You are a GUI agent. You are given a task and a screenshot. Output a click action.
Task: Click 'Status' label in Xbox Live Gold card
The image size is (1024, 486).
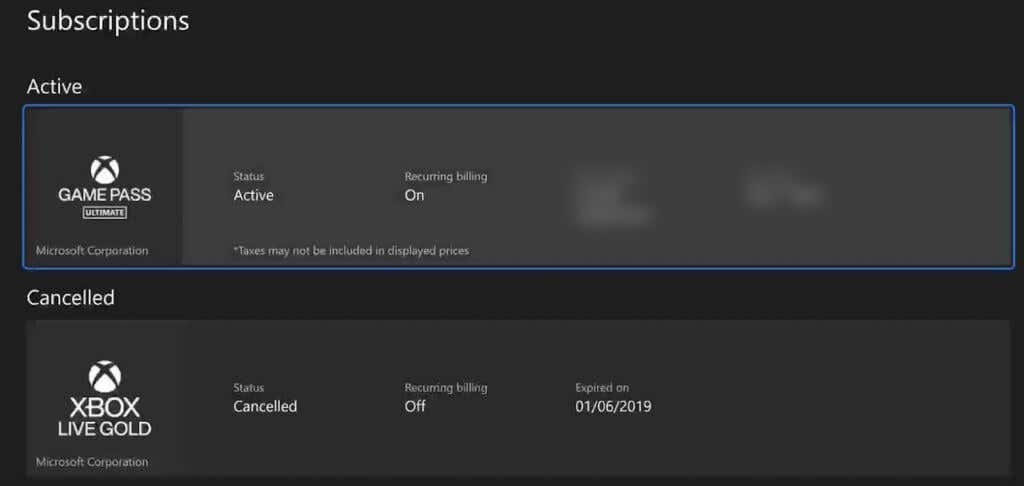(249, 387)
